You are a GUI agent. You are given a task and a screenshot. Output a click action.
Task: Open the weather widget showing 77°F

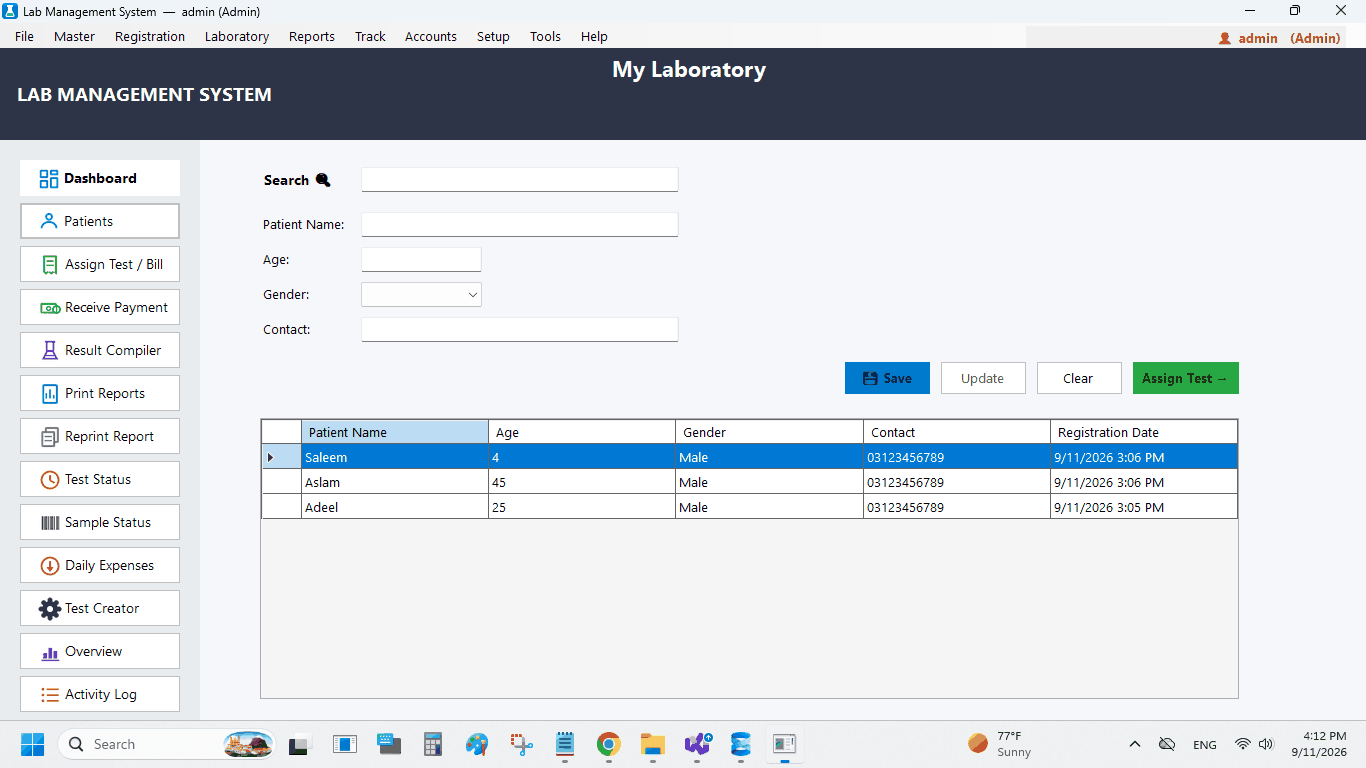[1000, 744]
